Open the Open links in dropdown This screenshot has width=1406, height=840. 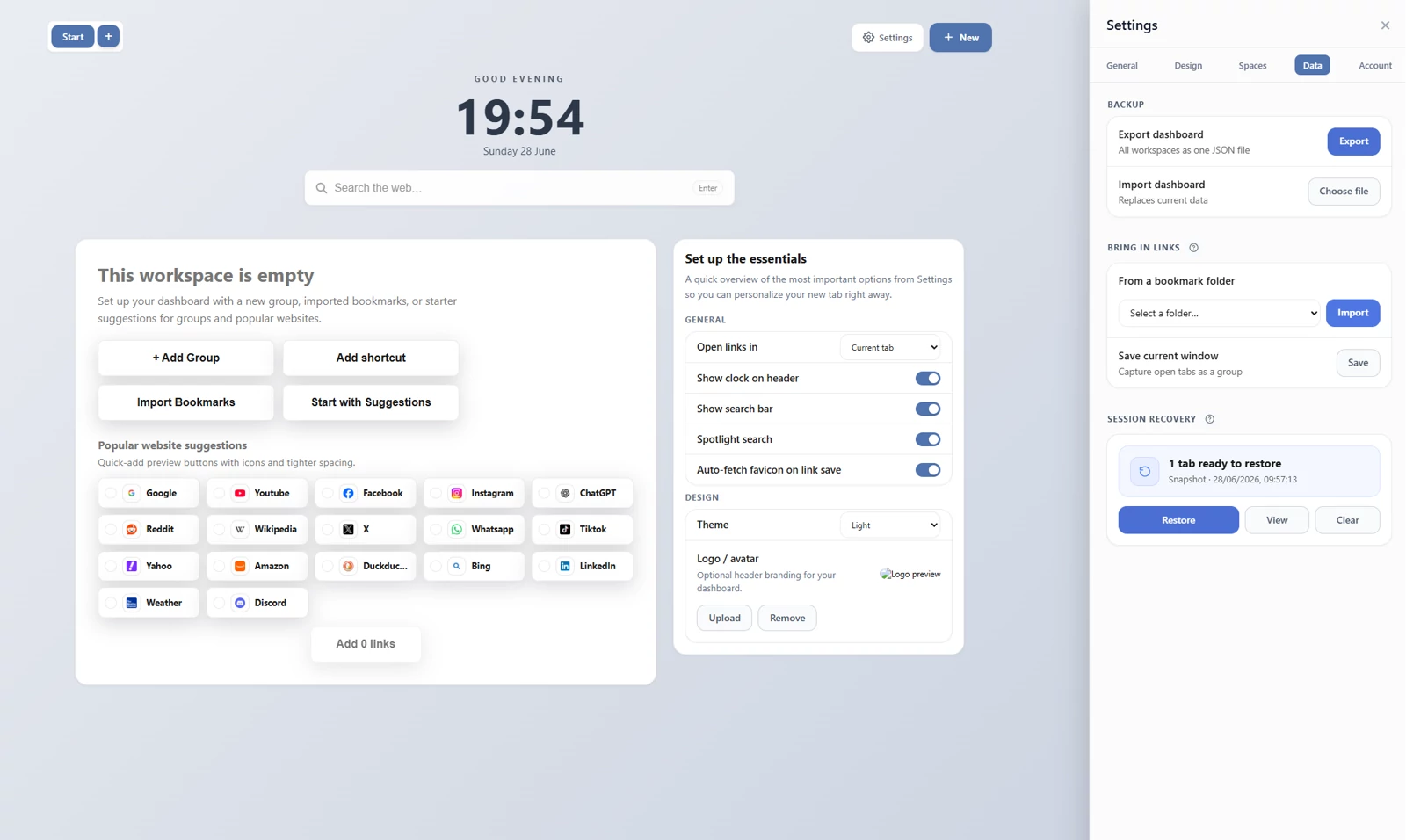pos(890,347)
